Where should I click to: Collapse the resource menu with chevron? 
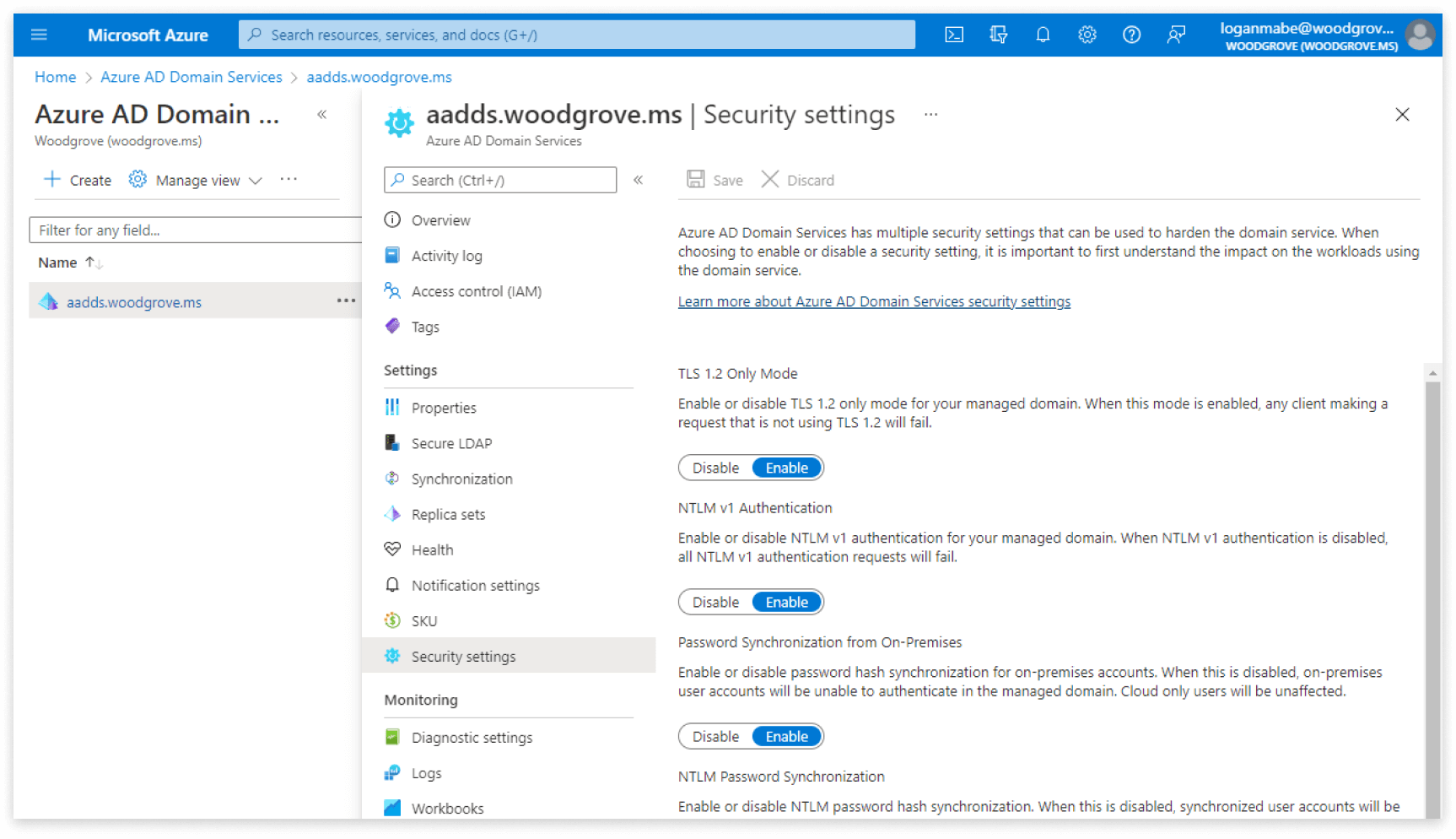click(639, 180)
